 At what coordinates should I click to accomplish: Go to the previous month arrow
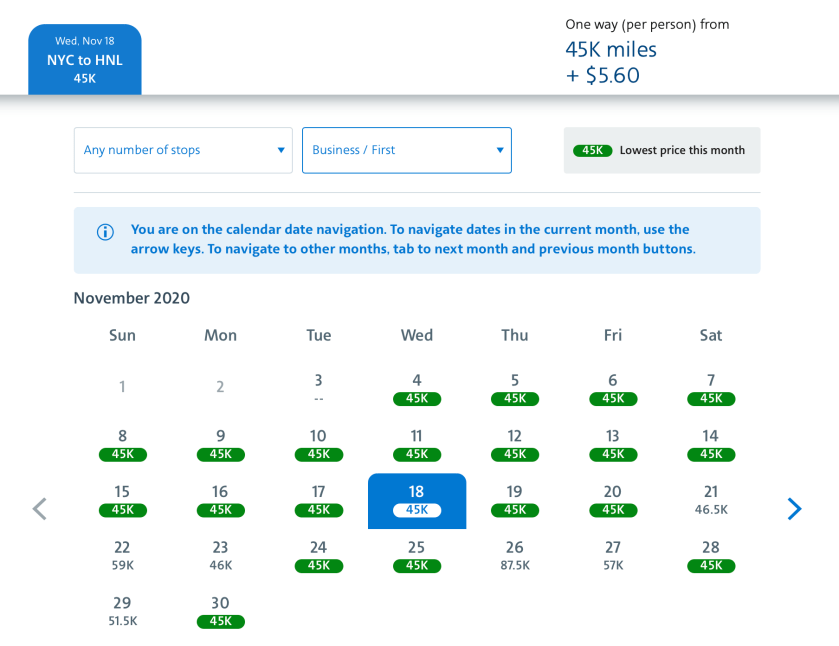point(40,509)
